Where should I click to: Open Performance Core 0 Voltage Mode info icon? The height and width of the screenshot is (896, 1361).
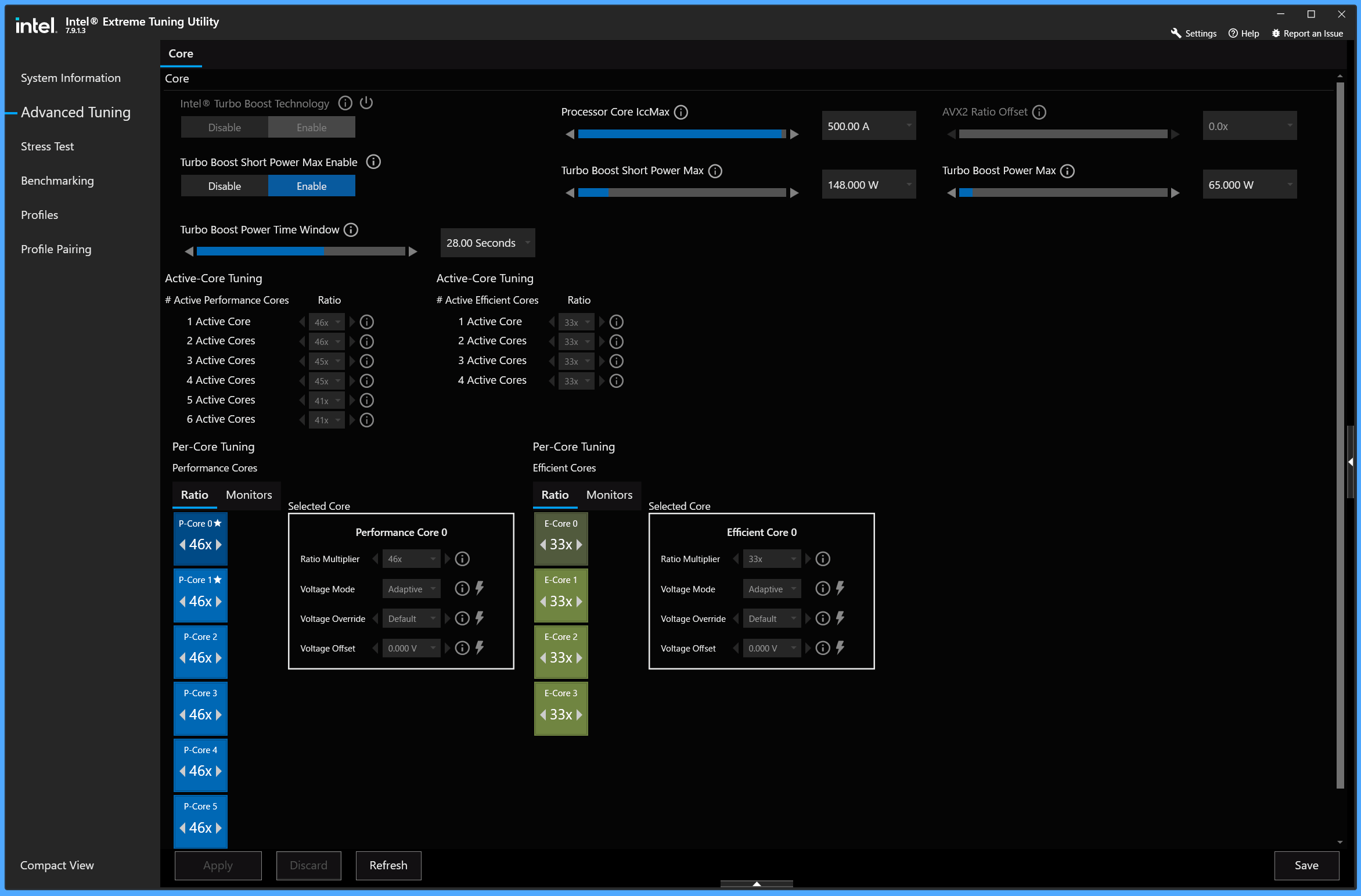pos(462,588)
